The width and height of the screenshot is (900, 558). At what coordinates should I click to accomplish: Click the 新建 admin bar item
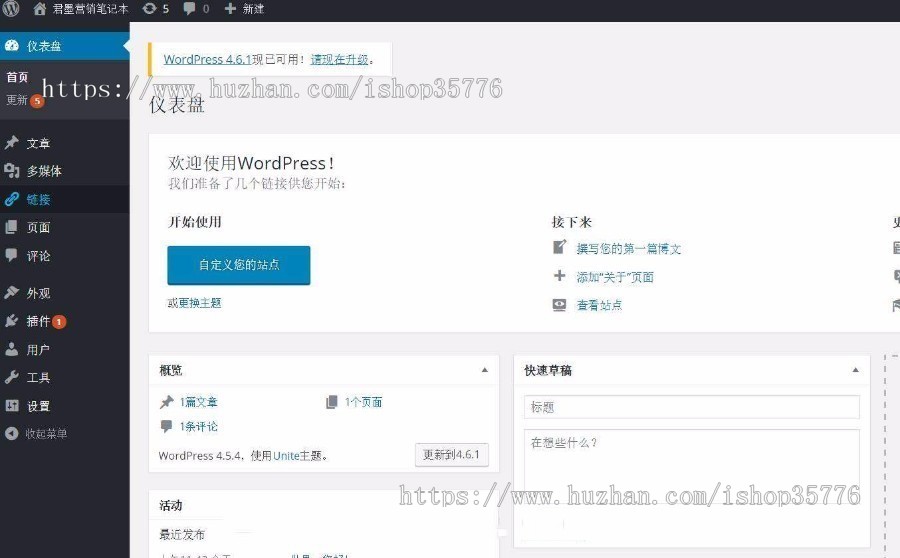coord(253,9)
